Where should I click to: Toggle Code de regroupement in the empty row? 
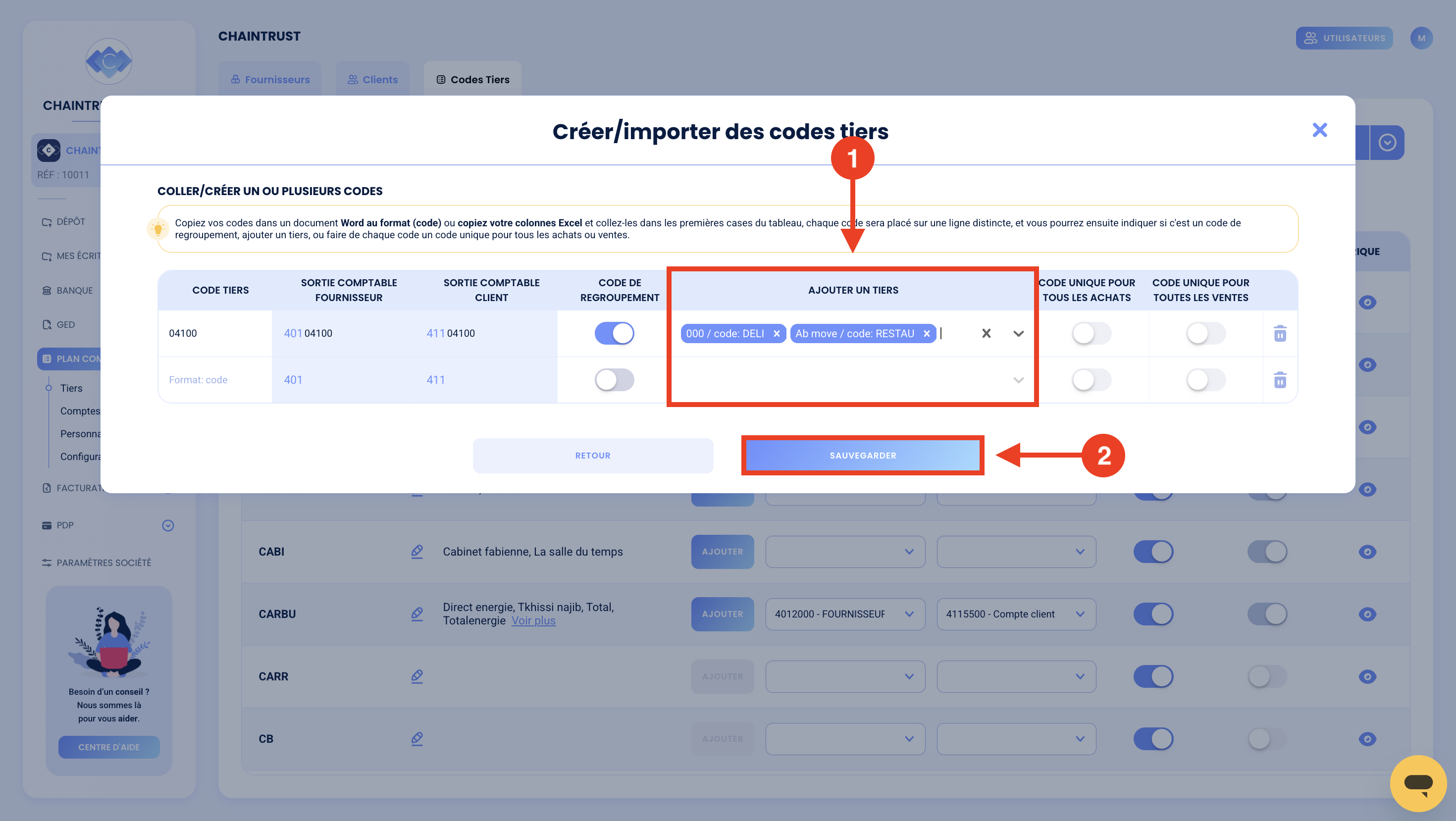coord(615,380)
